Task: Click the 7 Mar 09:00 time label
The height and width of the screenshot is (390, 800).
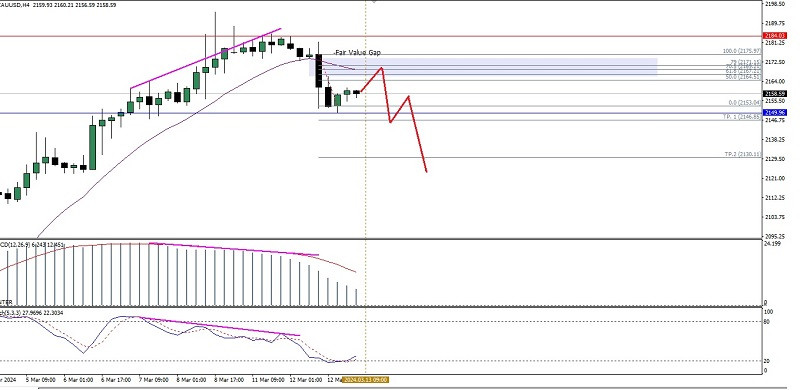Action: [154, 380]
